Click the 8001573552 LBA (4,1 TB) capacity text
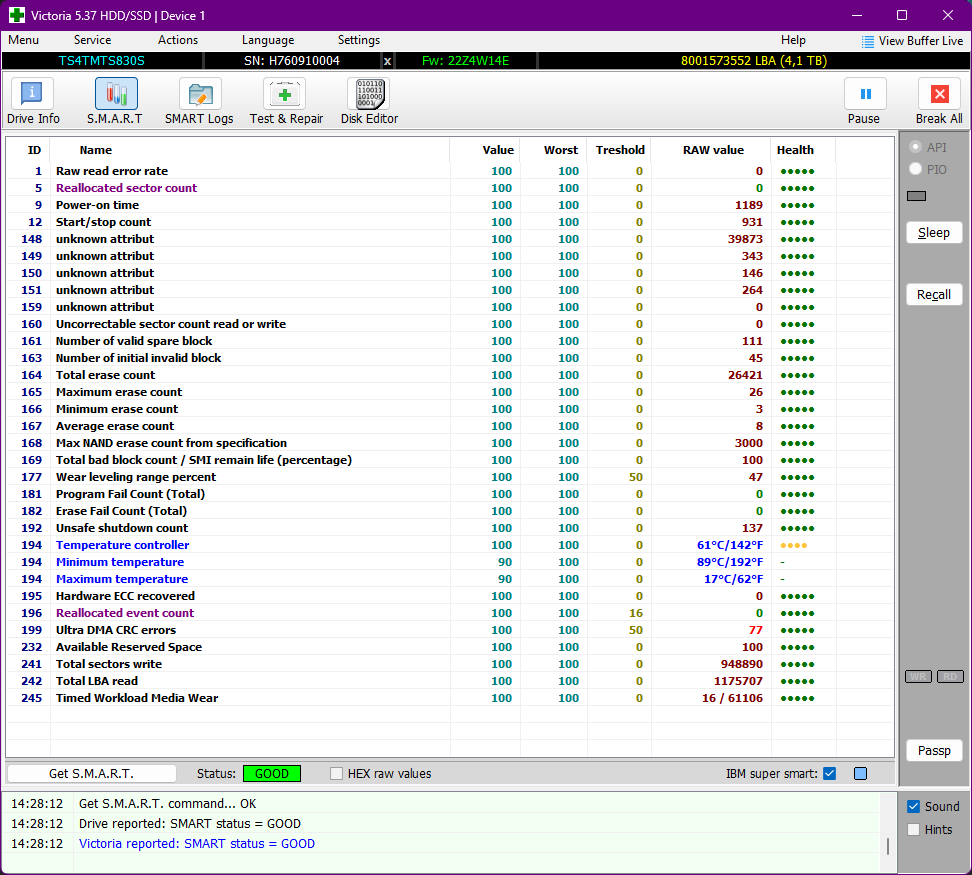 tap(754, 61)
